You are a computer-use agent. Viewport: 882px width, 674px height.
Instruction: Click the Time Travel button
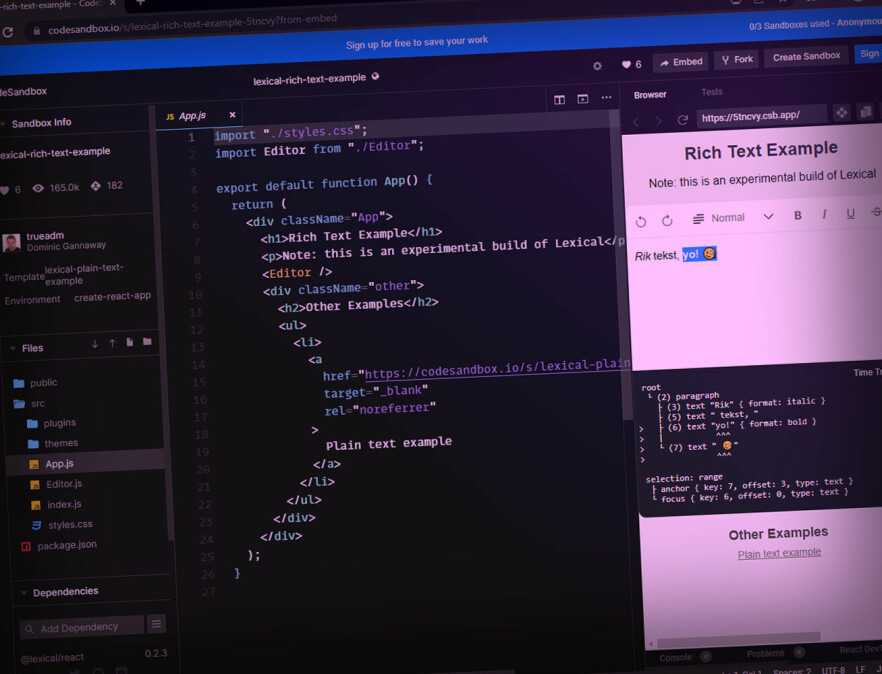point(867,372)
